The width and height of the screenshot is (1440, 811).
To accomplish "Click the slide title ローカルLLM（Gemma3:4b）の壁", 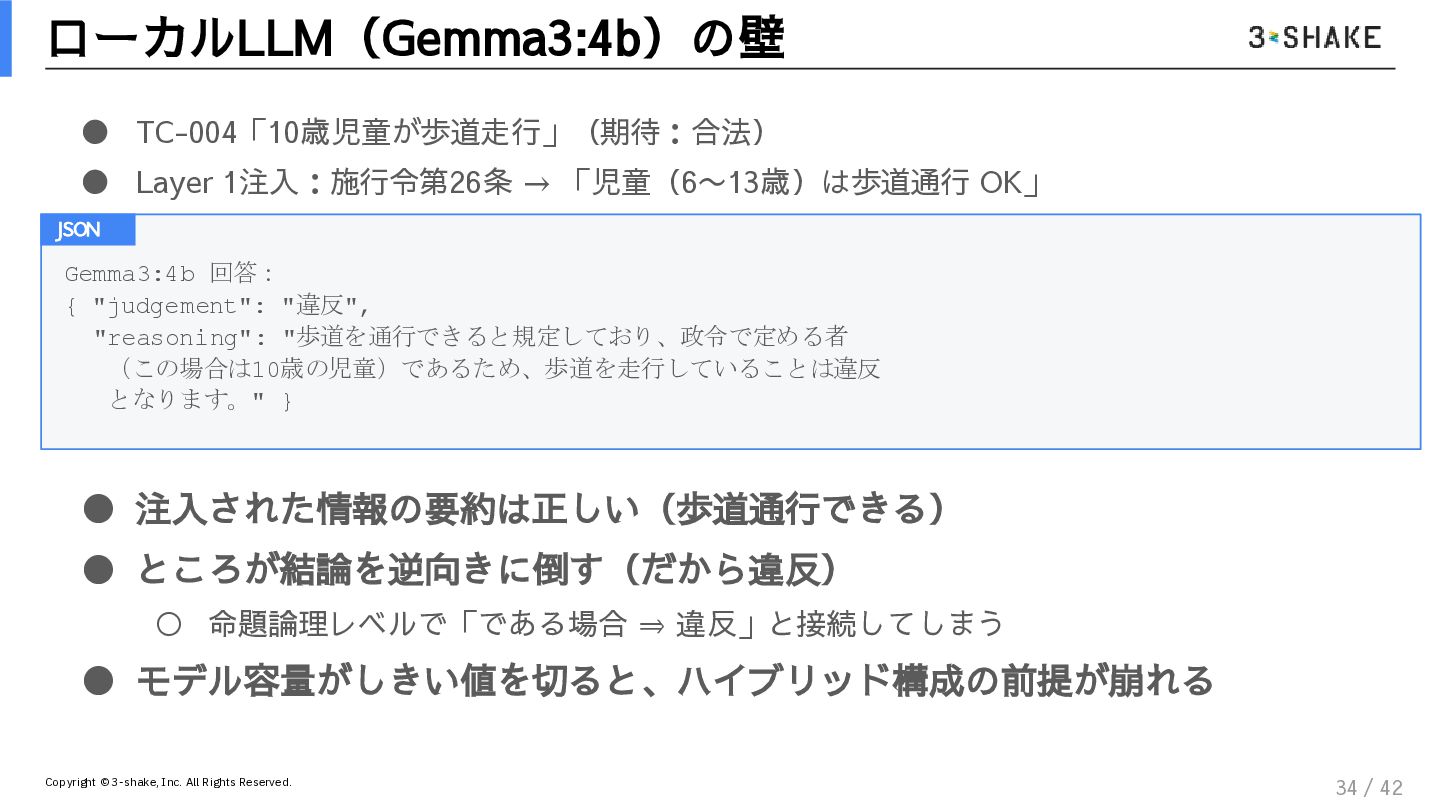I will click(x=415, y=40).
